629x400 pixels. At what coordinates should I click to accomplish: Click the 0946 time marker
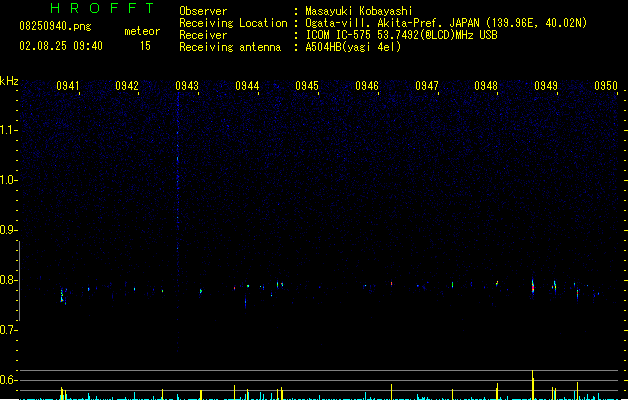coord(367,86)
